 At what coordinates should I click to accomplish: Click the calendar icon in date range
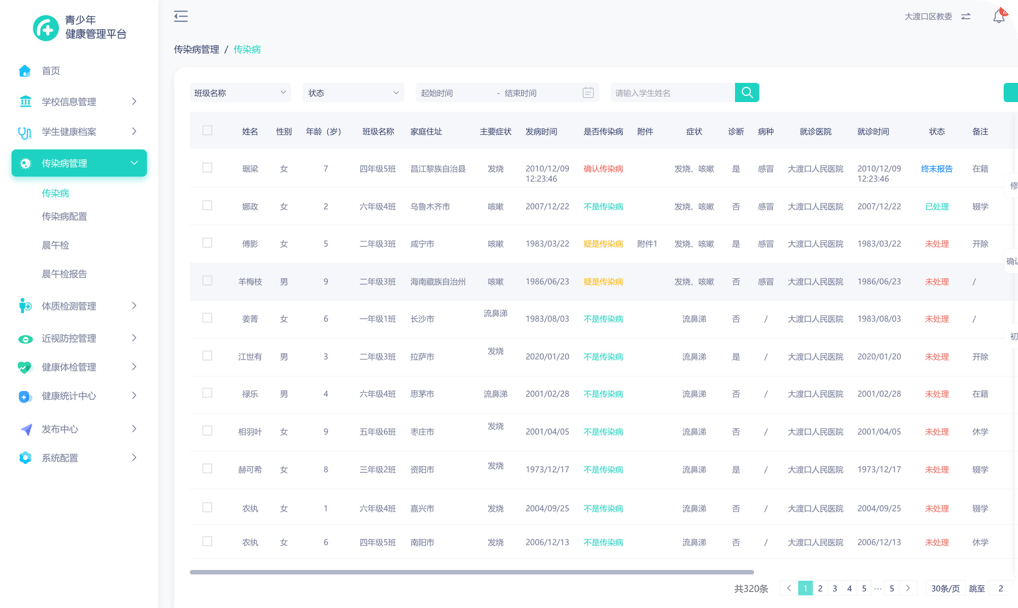click(588, 93)
